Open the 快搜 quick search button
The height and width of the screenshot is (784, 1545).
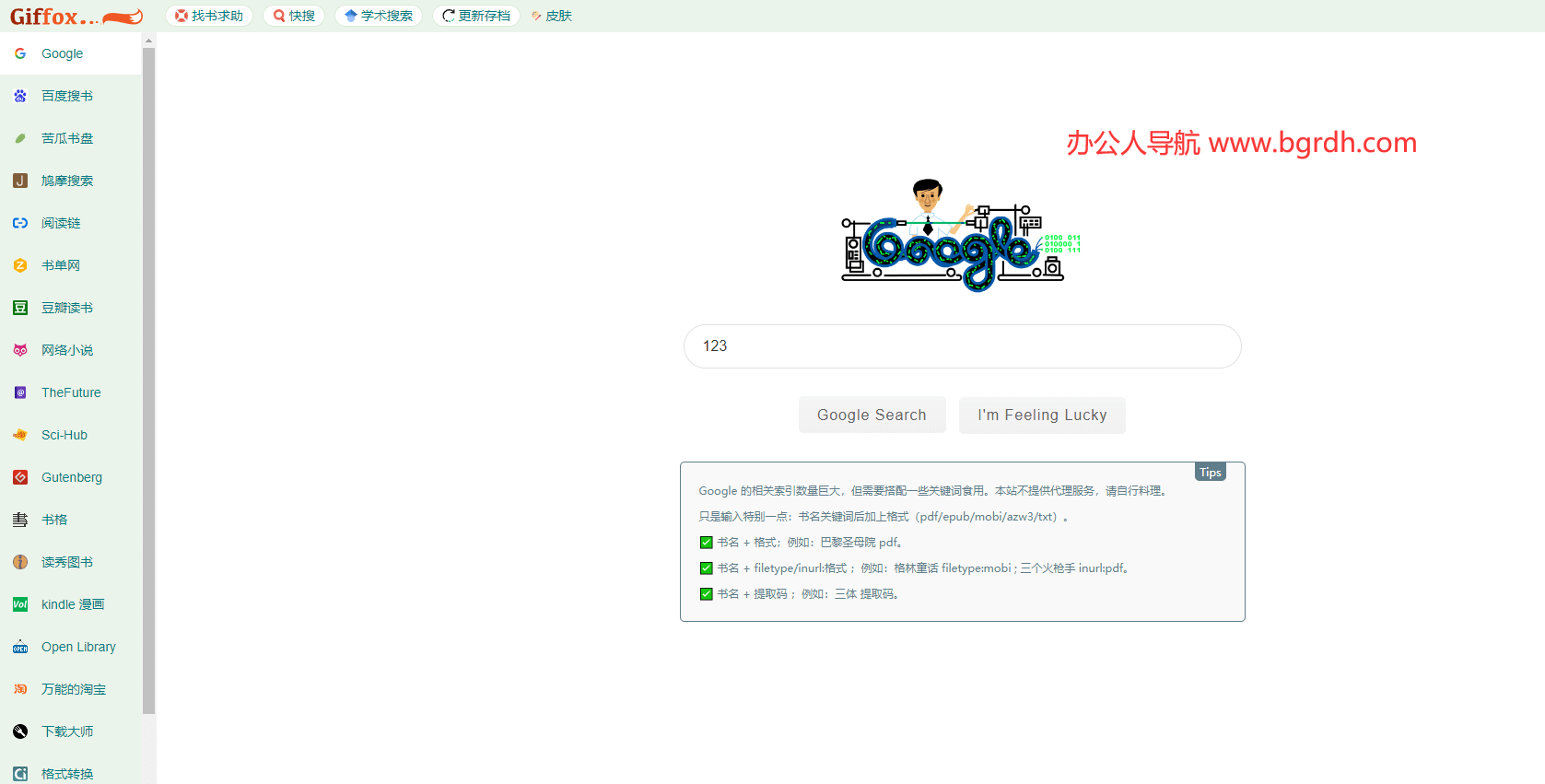(294, 16)
